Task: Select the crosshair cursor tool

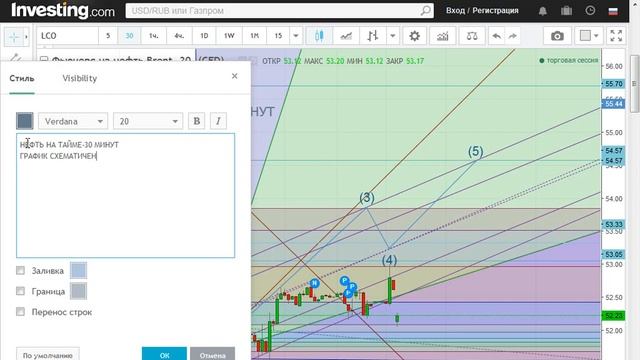Action: click(x=13, y=37)
